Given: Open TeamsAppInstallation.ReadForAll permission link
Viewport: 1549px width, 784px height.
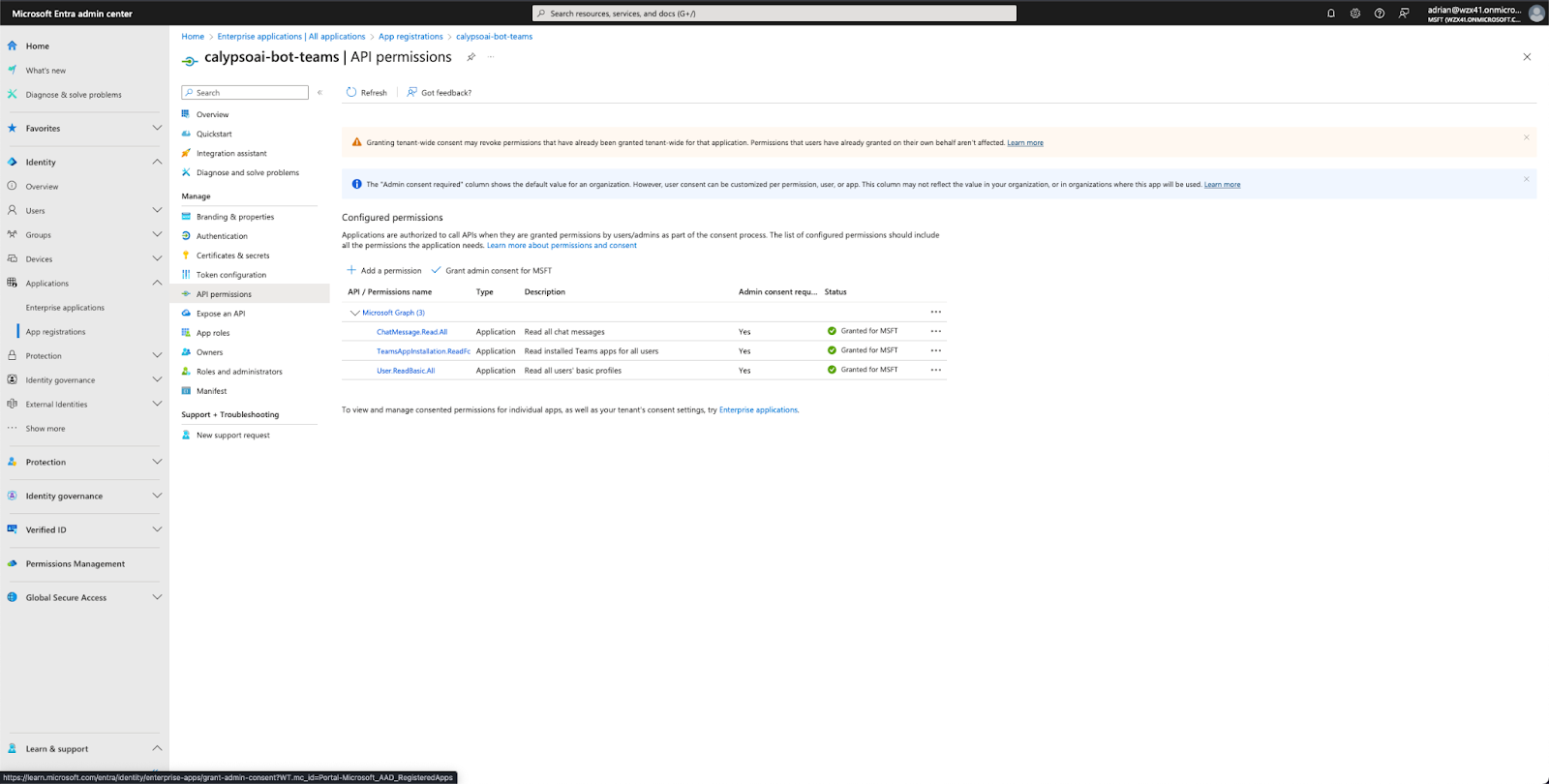Looking at the screenshot, I should point(423,351).
